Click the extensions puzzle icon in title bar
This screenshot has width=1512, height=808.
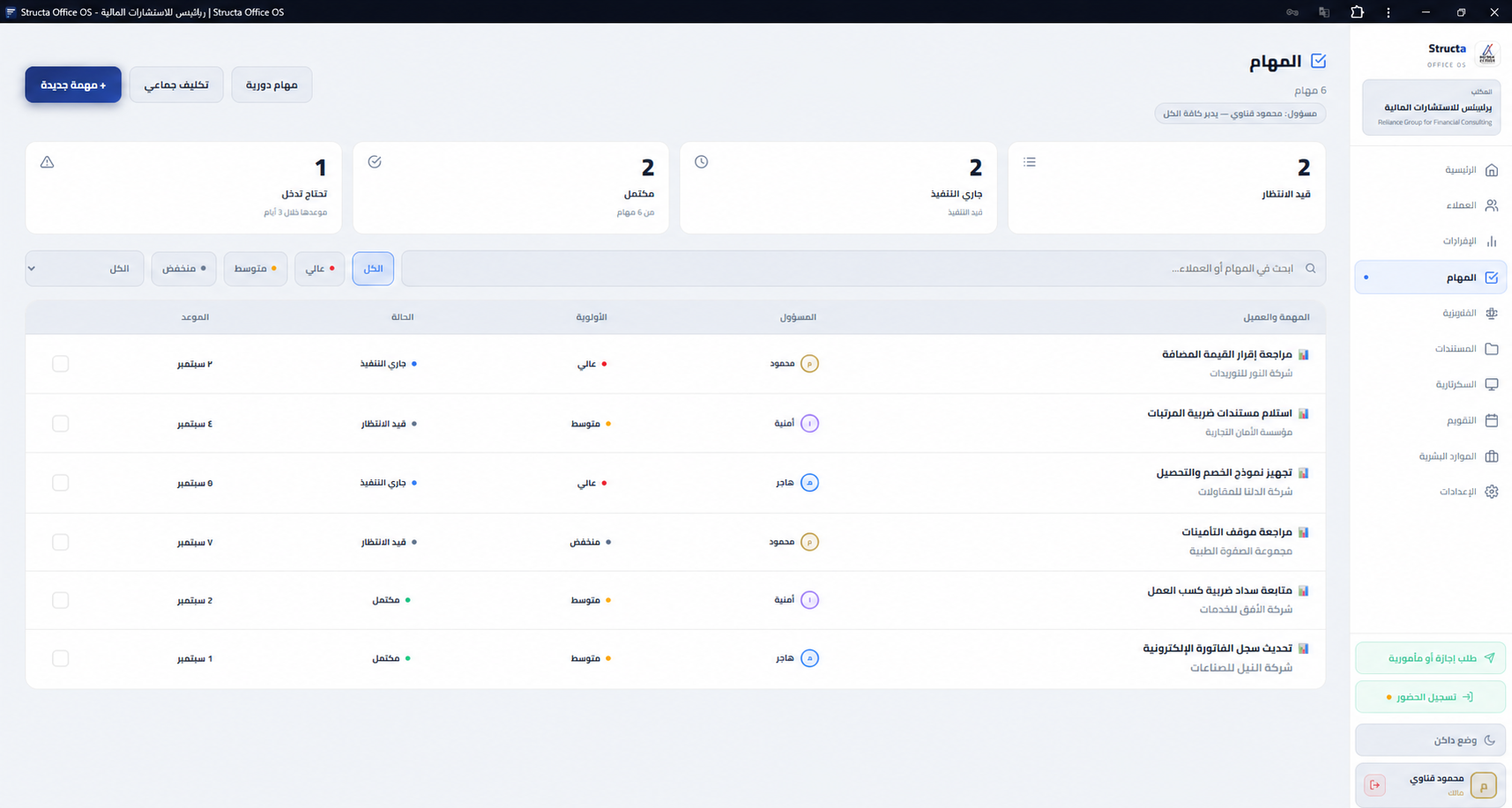point(1357,11)
